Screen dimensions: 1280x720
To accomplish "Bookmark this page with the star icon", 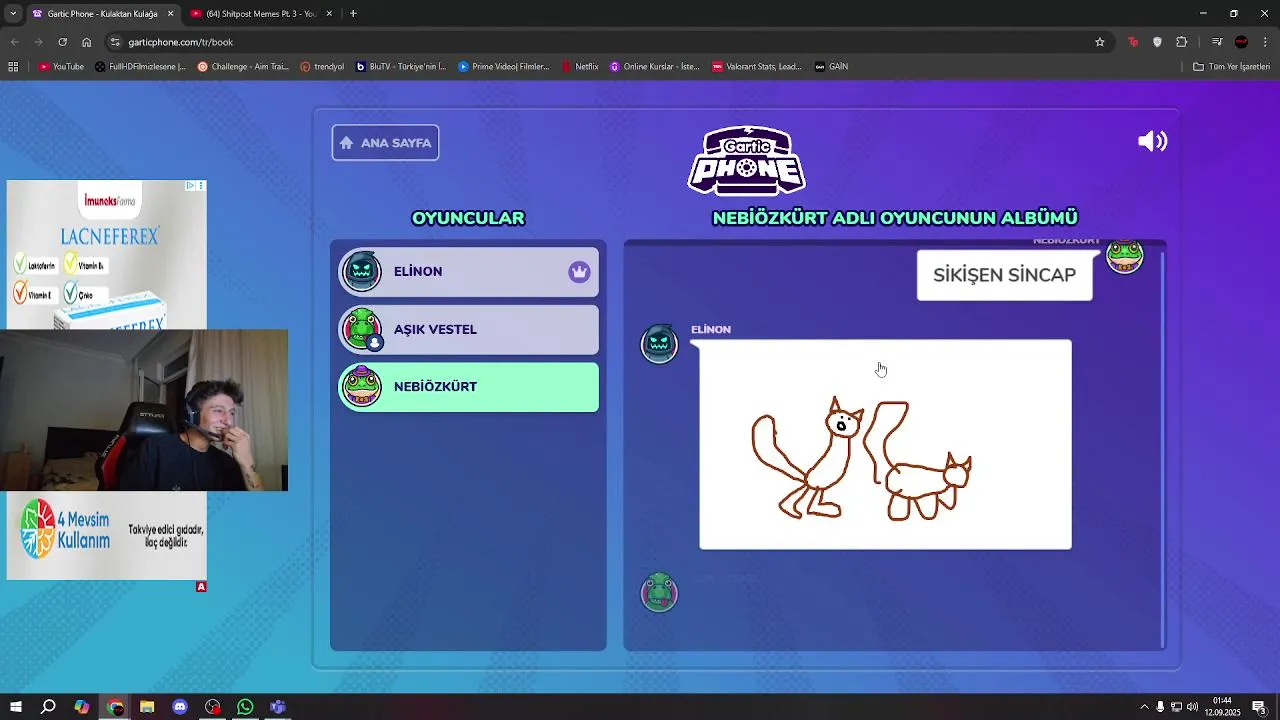I will (1100, 42).
